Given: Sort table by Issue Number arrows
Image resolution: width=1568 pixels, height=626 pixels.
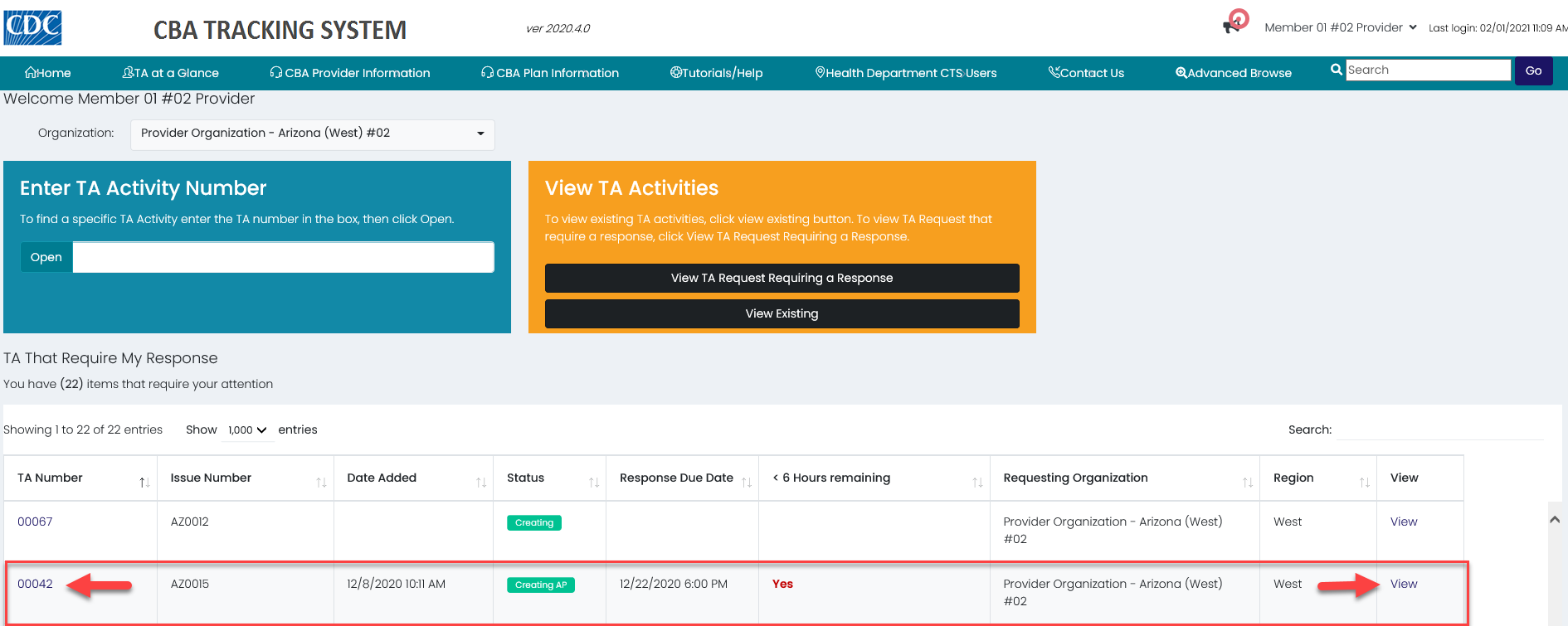Looking at the screenshot, I should click(x=321, y=482).
